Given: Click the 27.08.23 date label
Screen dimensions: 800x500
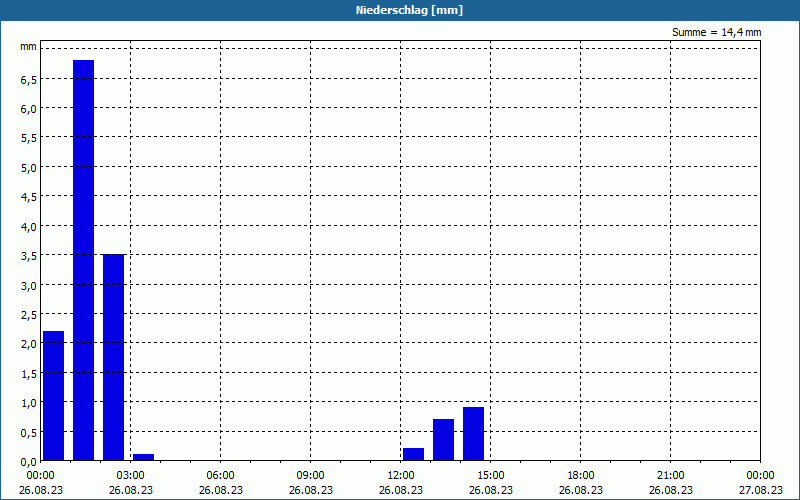Looking at the screenshot, I should click(760, 490).
